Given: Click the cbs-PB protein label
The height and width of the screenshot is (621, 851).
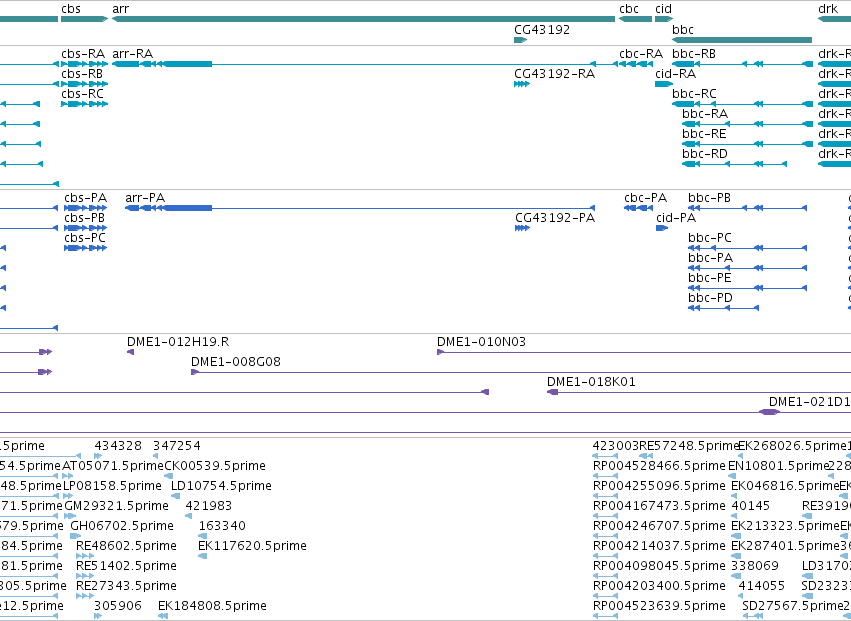Looking at the screenshot, I should (x=84, y=218).
